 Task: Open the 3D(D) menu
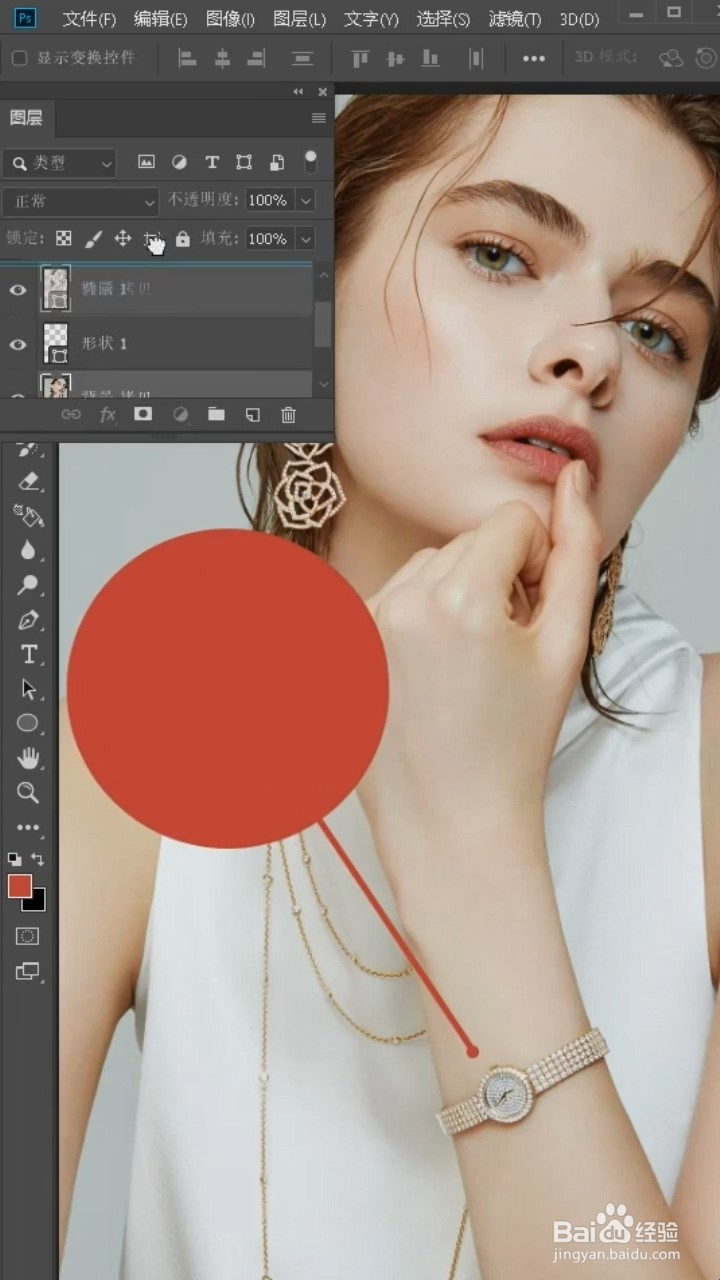point(579,19)
